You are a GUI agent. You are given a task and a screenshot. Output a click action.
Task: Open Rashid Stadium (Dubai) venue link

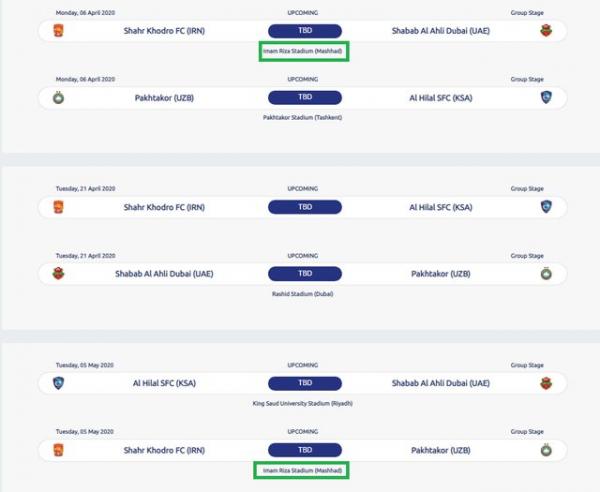tap(304, 293)
